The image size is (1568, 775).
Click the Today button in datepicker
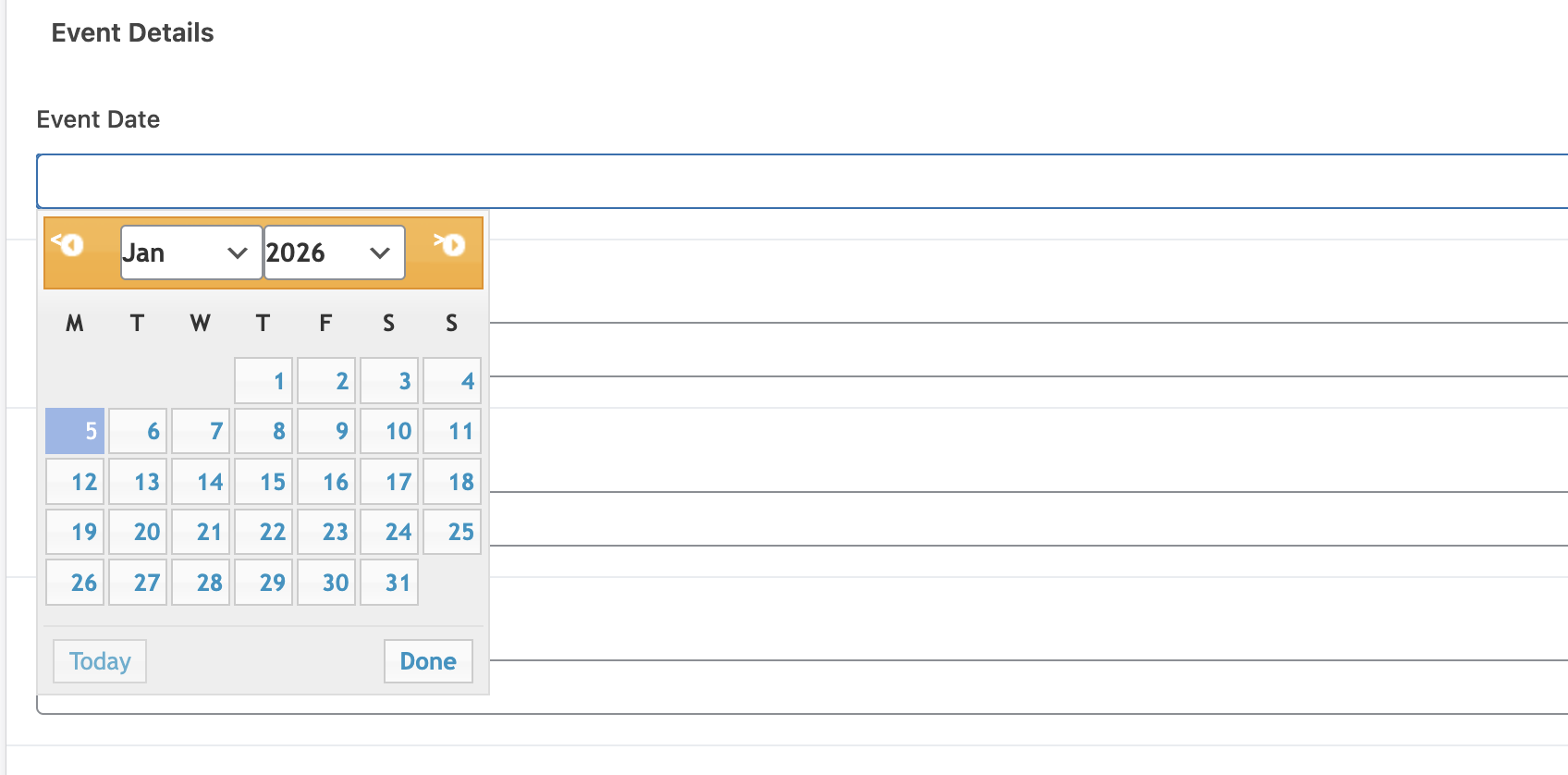pyautogui.click(x=100, y=661)
